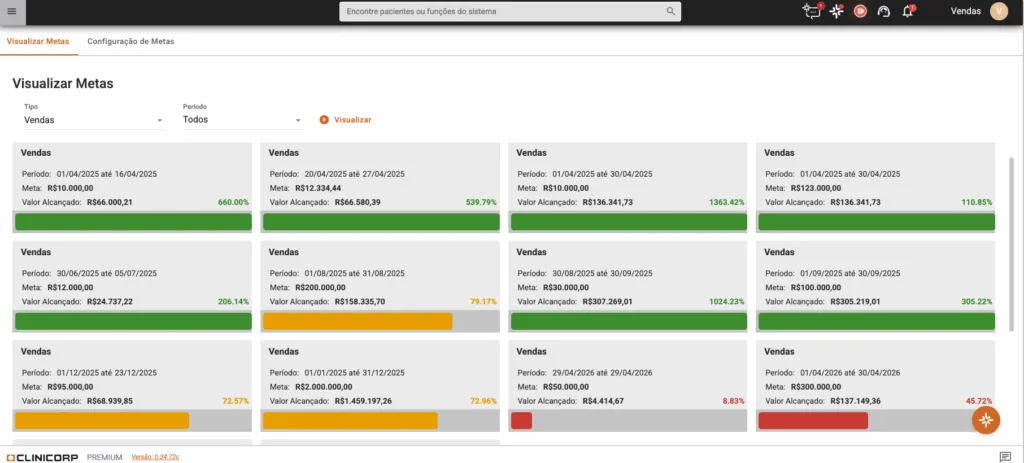Image resolution: width=1024 pixels, height=463 pixels.
Task: Click the R$137.149,36 achieved value
Action: (x=856, y=401)
